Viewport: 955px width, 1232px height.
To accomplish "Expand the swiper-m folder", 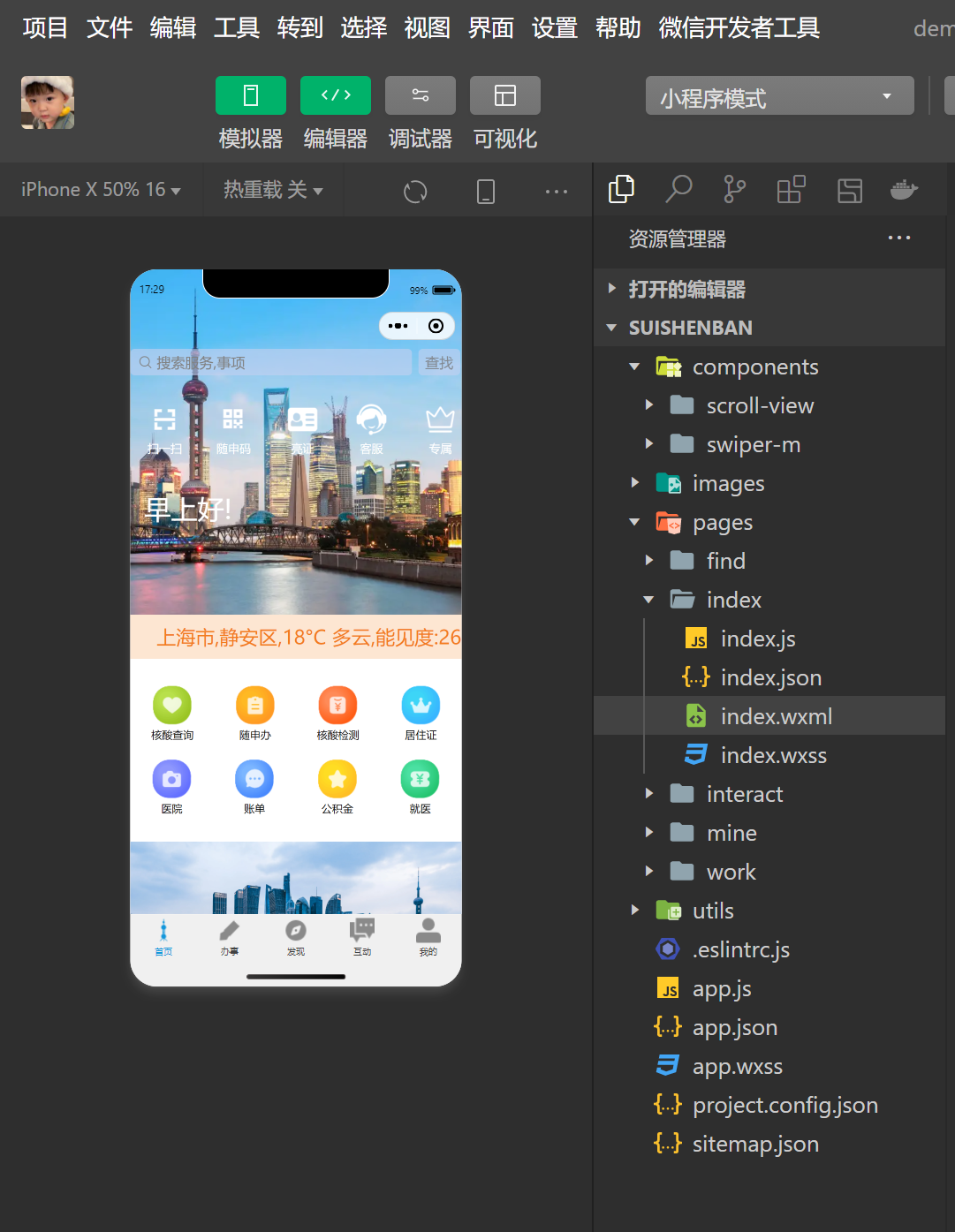I will click(769, 444).
